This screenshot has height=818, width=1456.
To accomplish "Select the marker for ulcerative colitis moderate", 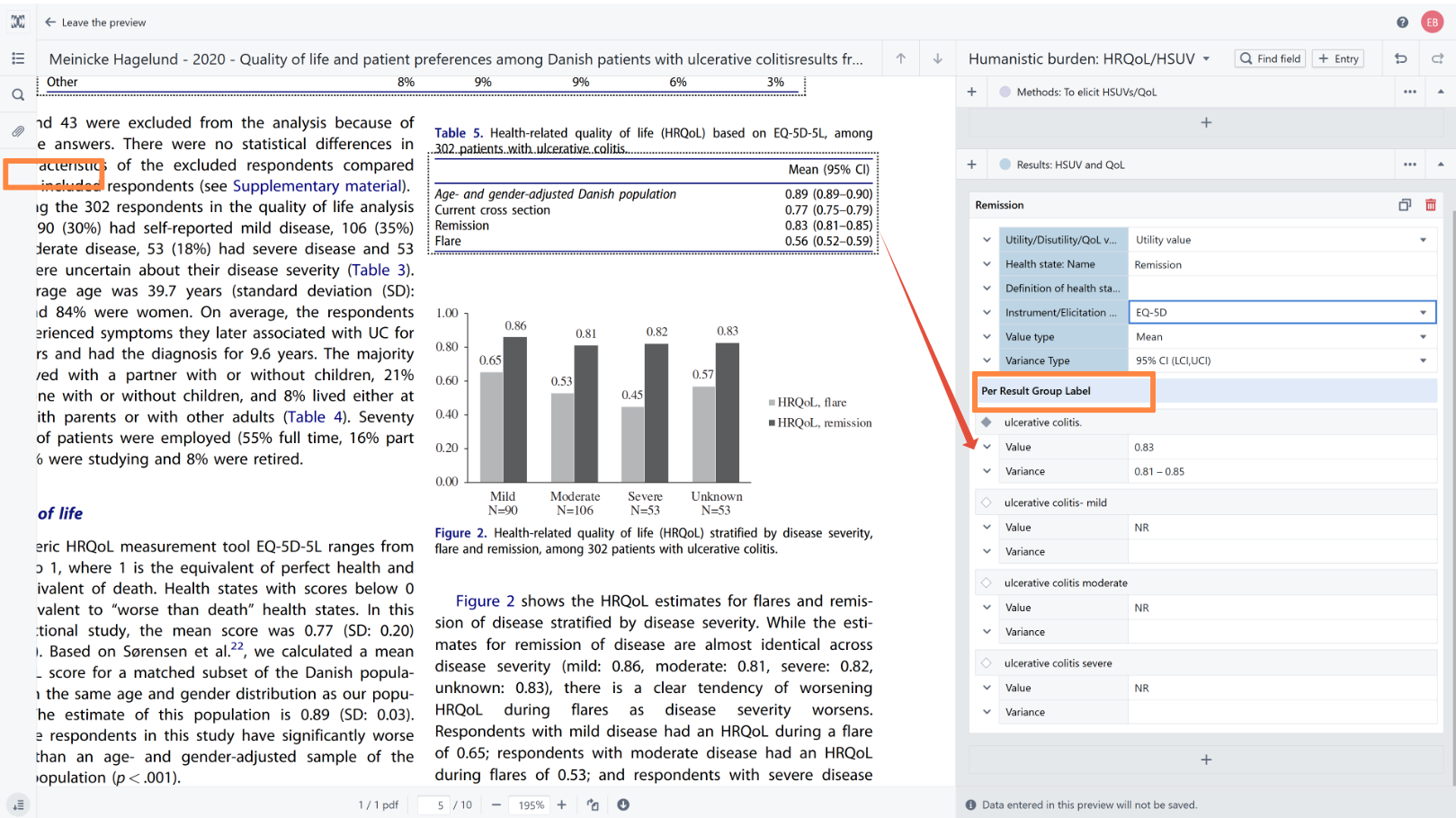I will pyautogui.click(x=987, y=582).
